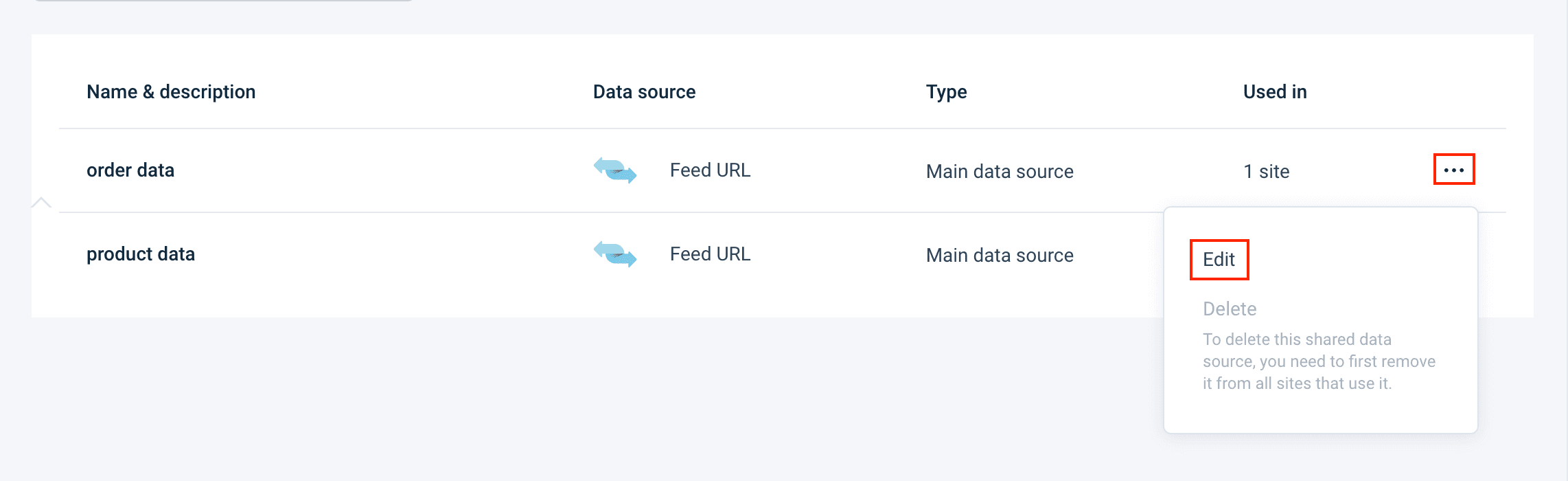
Task: Choose Edit from the popup menu
Action: [1219, 260]
